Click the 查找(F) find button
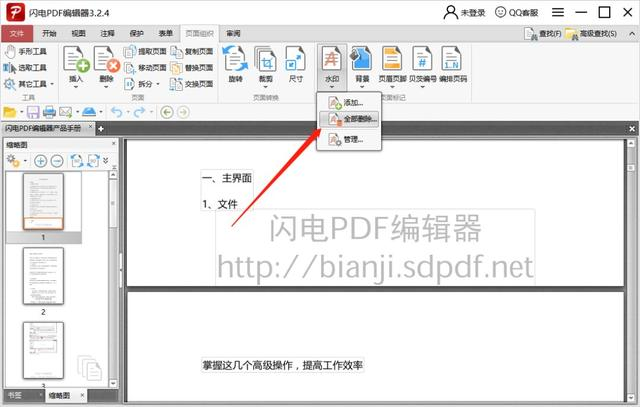The image size is (640, 407). 543,34
